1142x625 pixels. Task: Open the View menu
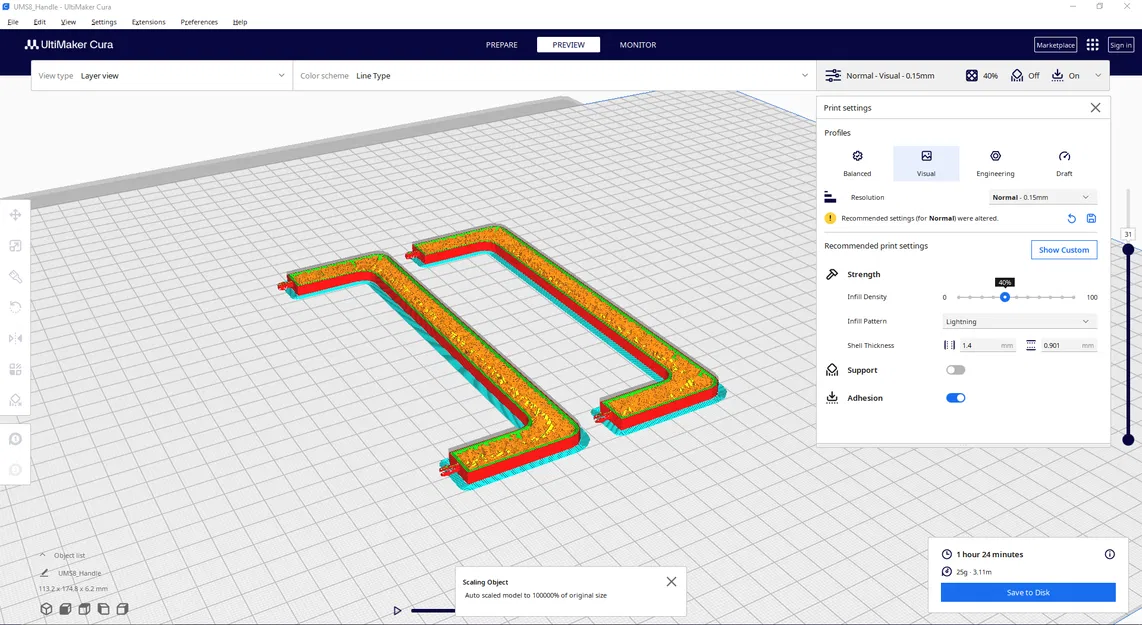point(68,22)
